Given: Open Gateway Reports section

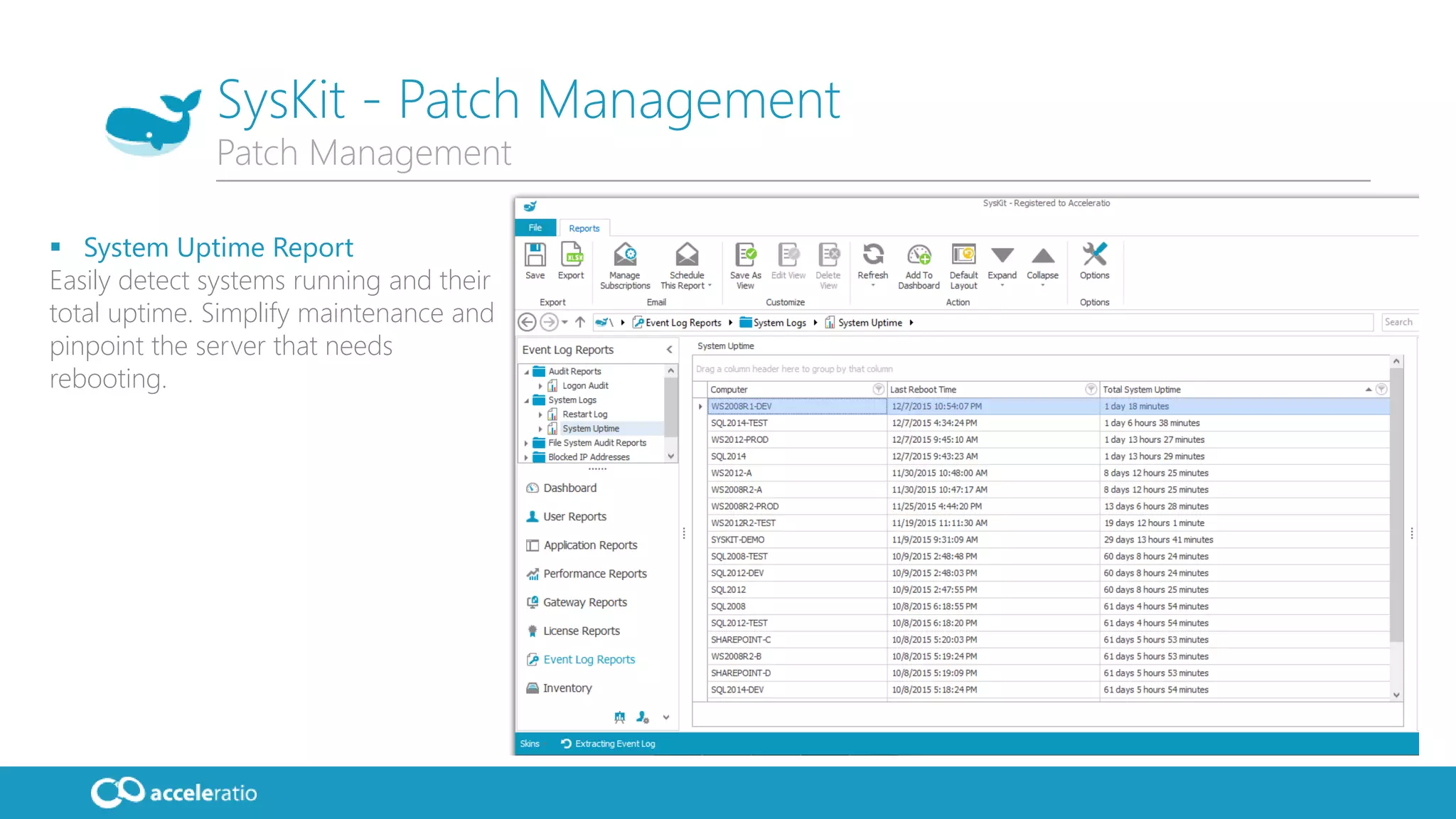Looking at the screenshot, I should click(577, 602).
